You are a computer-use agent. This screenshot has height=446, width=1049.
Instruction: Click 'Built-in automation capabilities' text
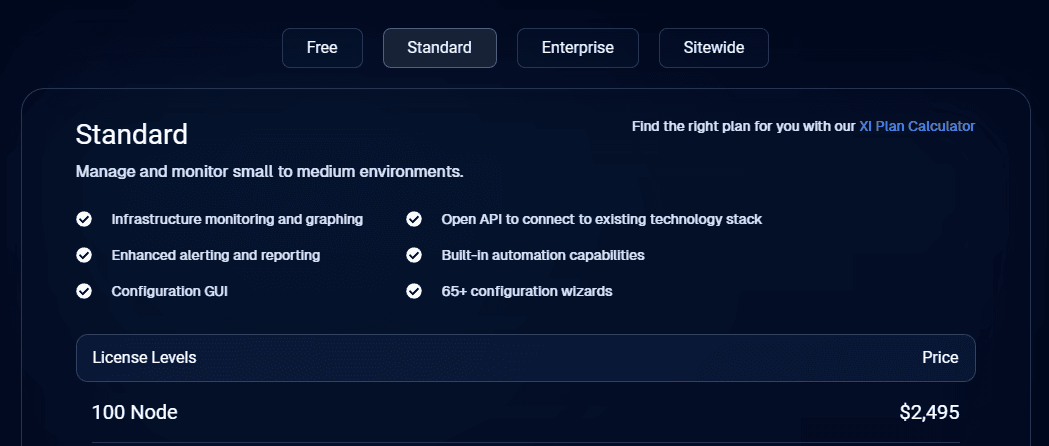(x=543, y=255)
